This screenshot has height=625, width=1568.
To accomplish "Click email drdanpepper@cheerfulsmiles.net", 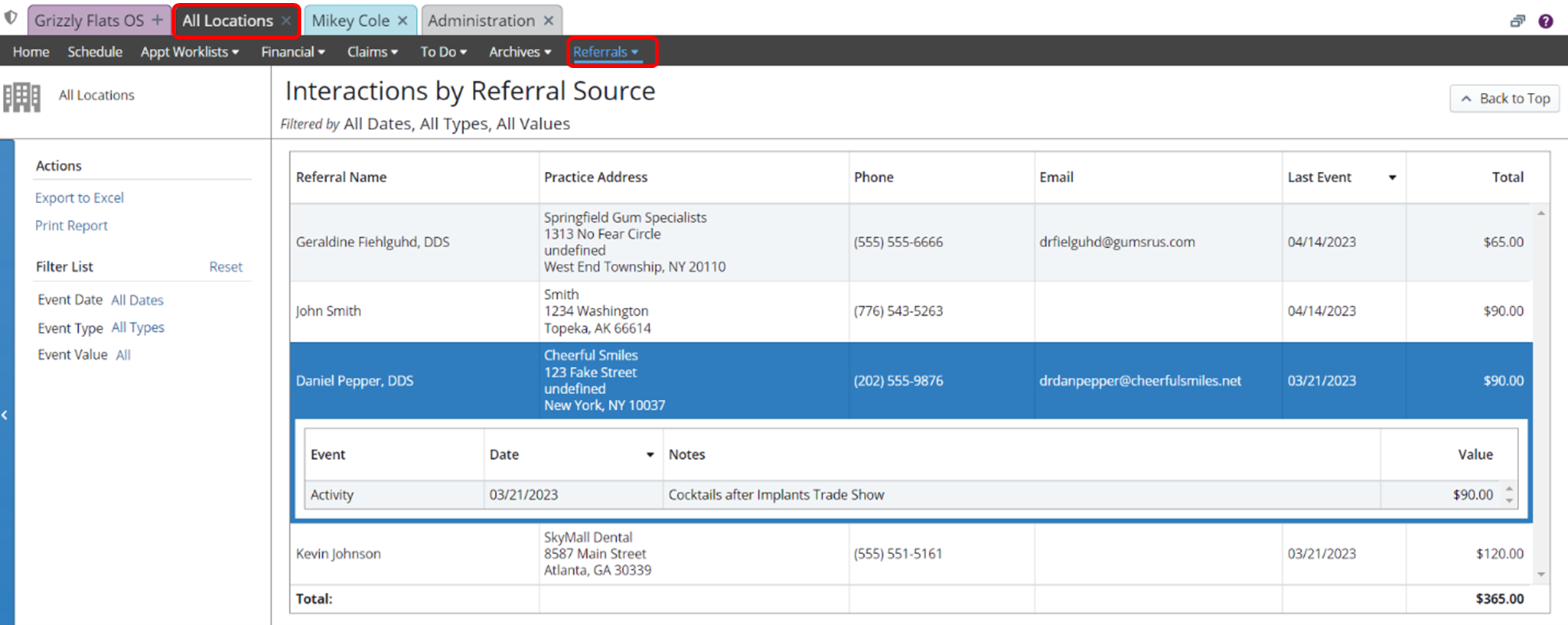I will coord(1140,380).
